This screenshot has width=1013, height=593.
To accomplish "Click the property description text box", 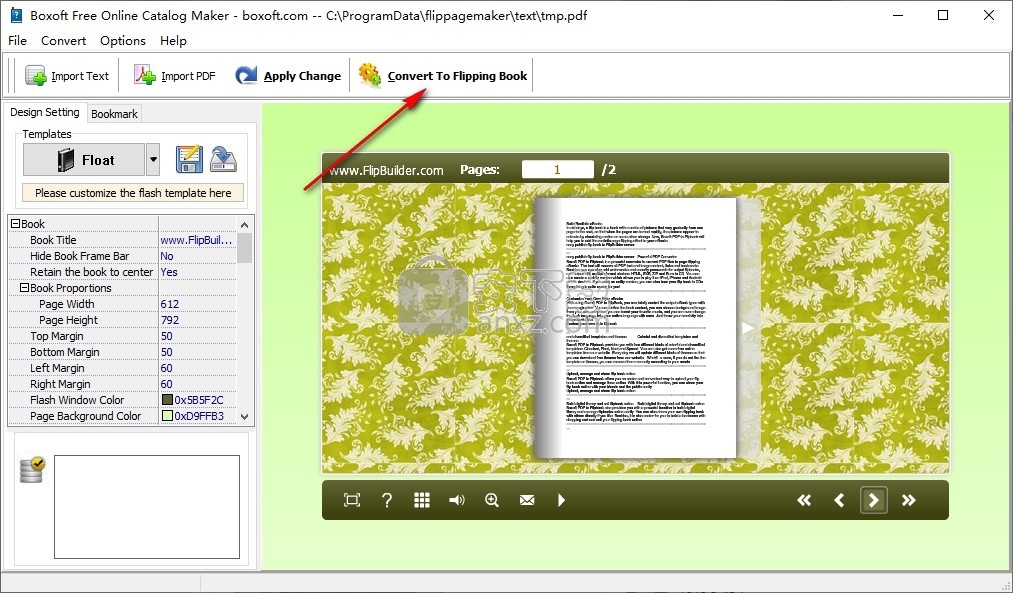I will pyautogui.click(x=147, y=506).
